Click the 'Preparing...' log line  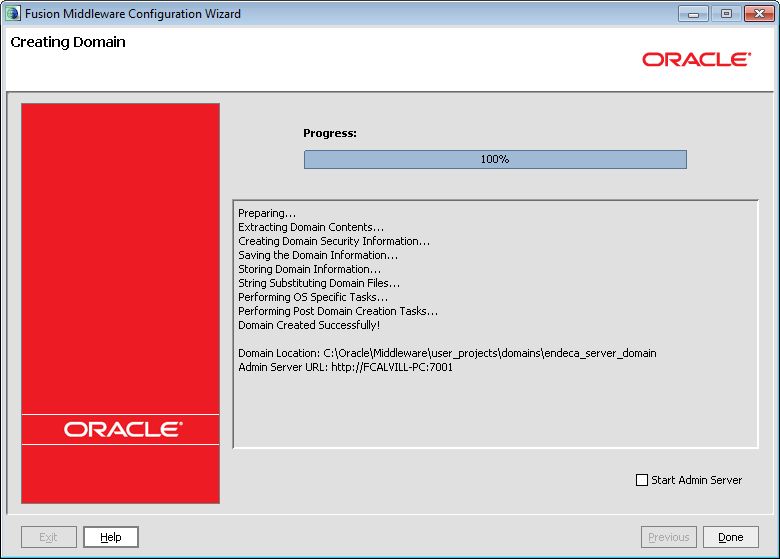point(267,213)
